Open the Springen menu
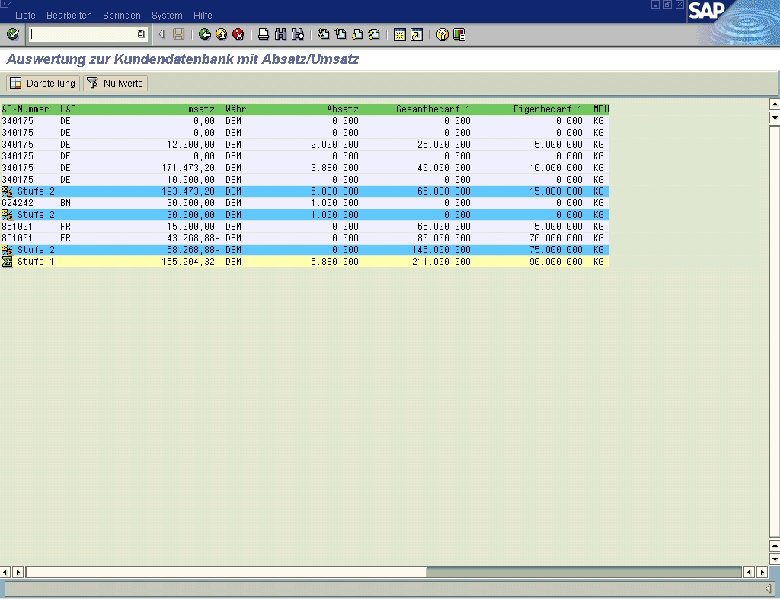 tap(122, 15)
